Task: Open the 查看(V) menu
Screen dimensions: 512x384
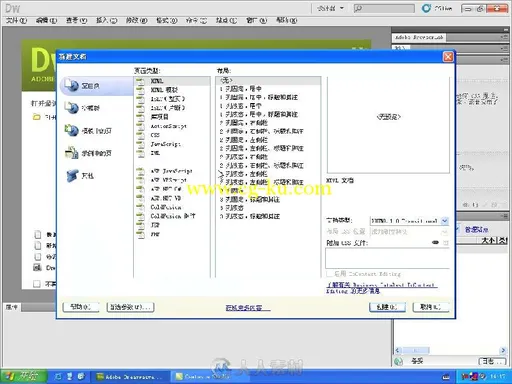Action: point(76,21)
